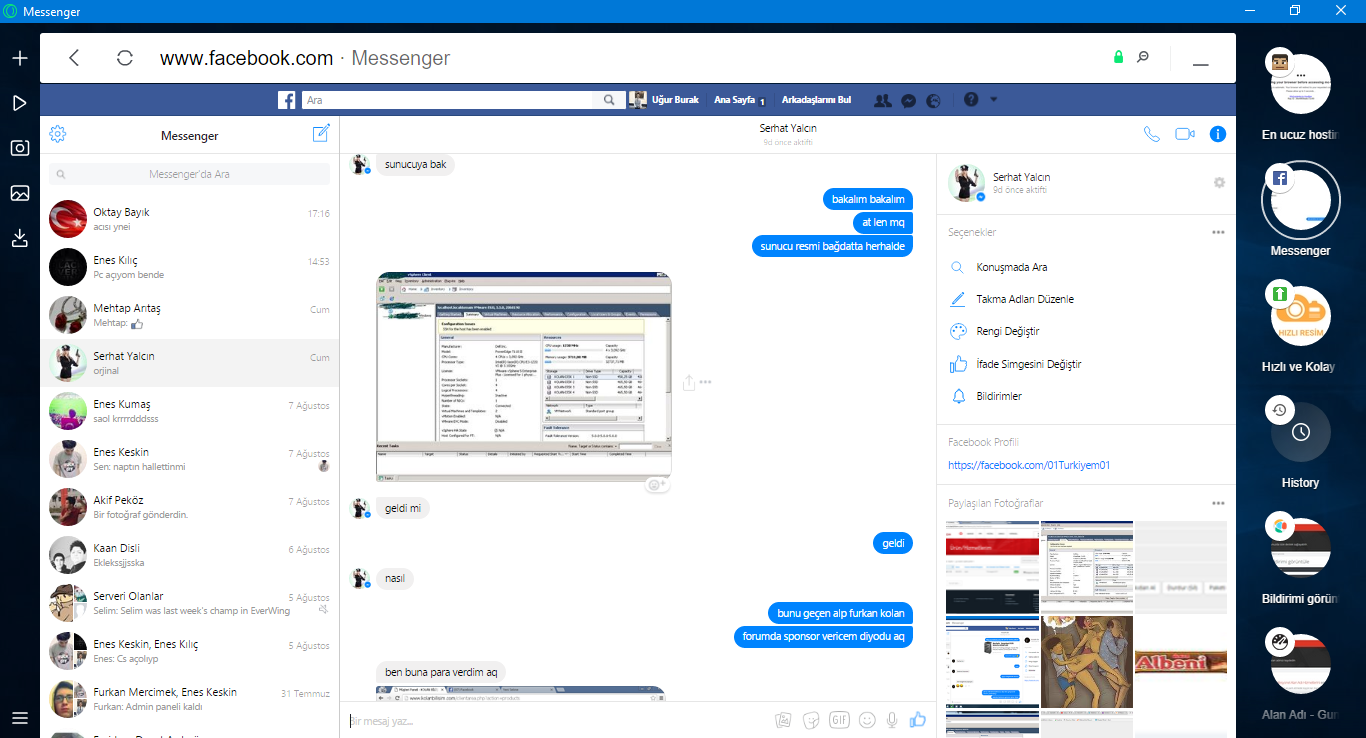Click the share icon beside the sent screenshot

click(688, 382)
